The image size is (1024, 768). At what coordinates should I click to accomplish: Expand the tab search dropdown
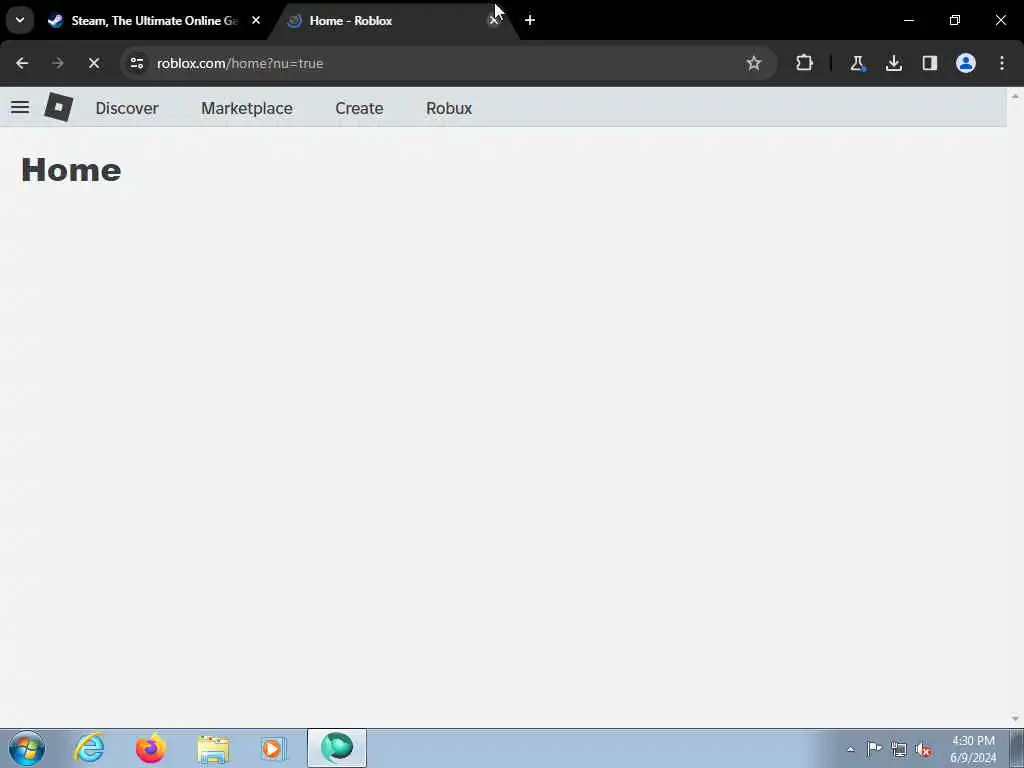(20, 20)
